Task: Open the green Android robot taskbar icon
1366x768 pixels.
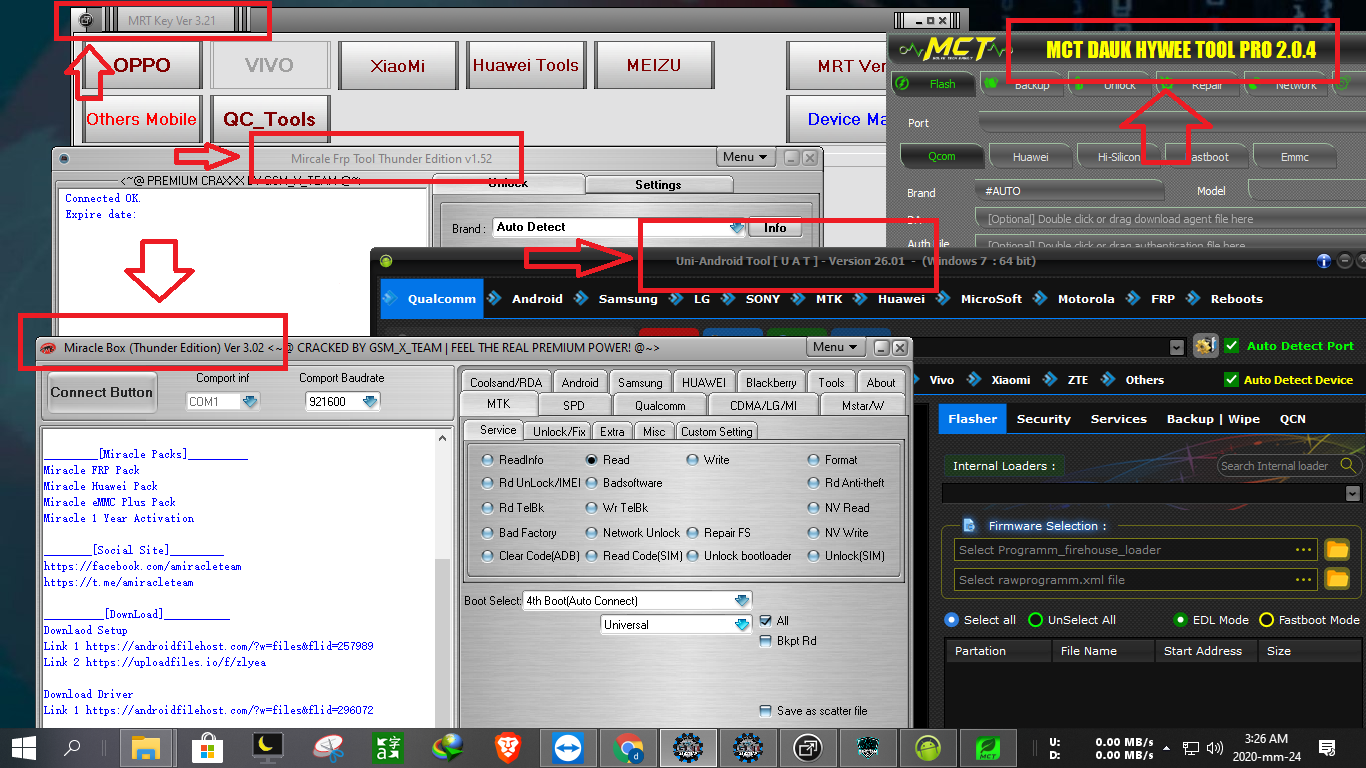Action: pyautogui.click(x=928, y=747)
